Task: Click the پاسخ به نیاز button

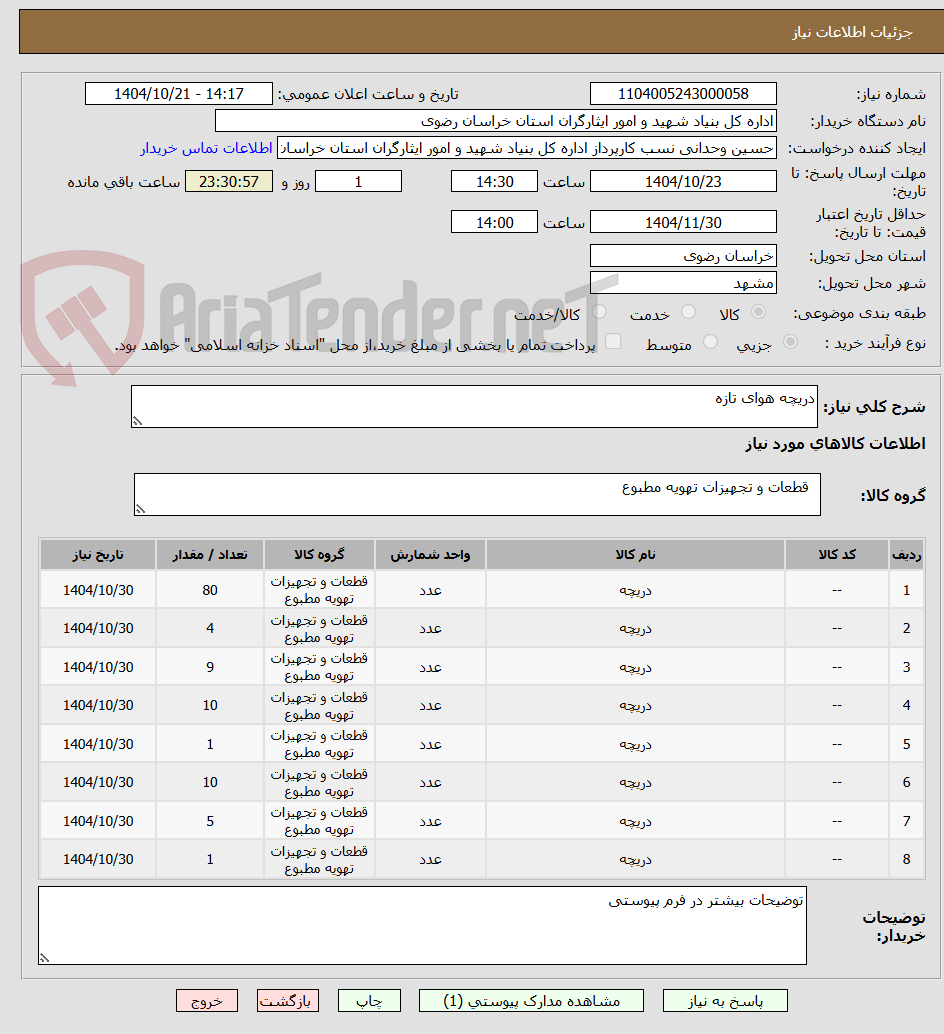Action: (x=725, y=1001)
